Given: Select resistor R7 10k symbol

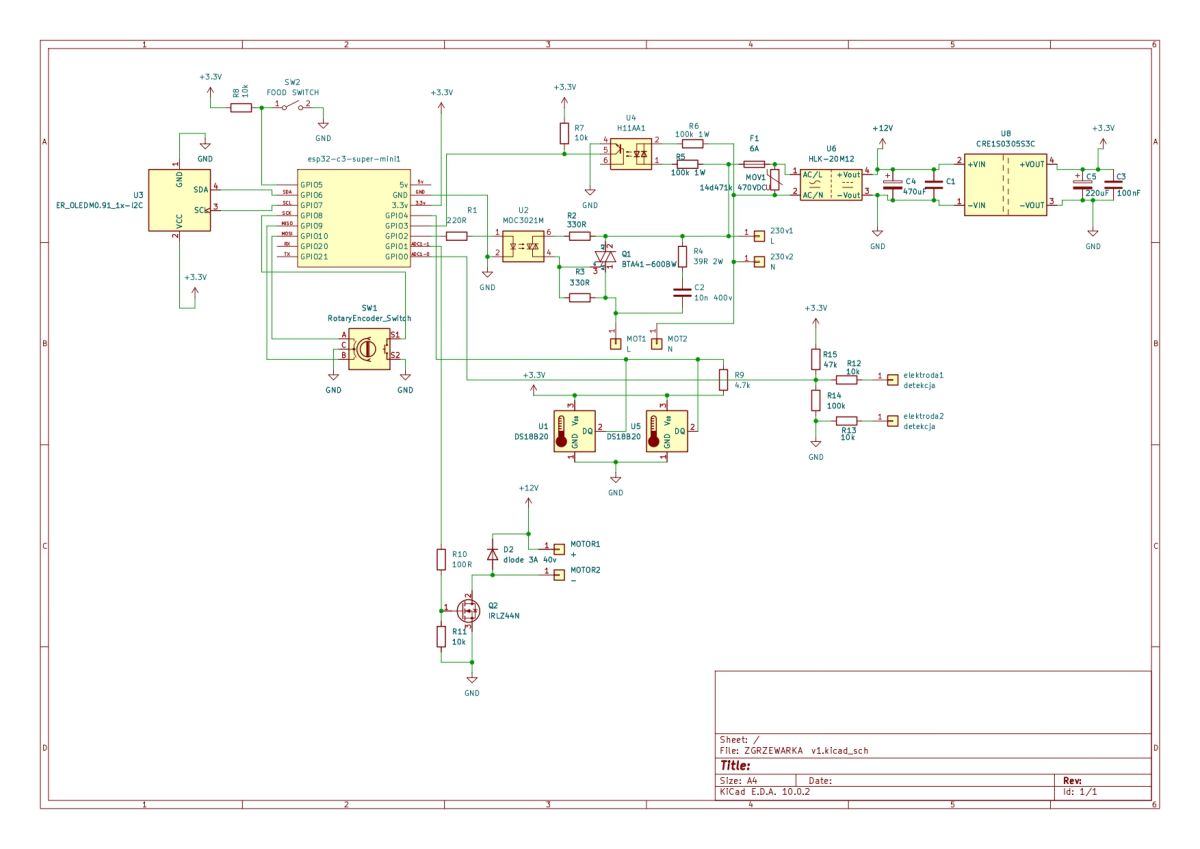Looking at the screenshot, I should tap(565, 133).
